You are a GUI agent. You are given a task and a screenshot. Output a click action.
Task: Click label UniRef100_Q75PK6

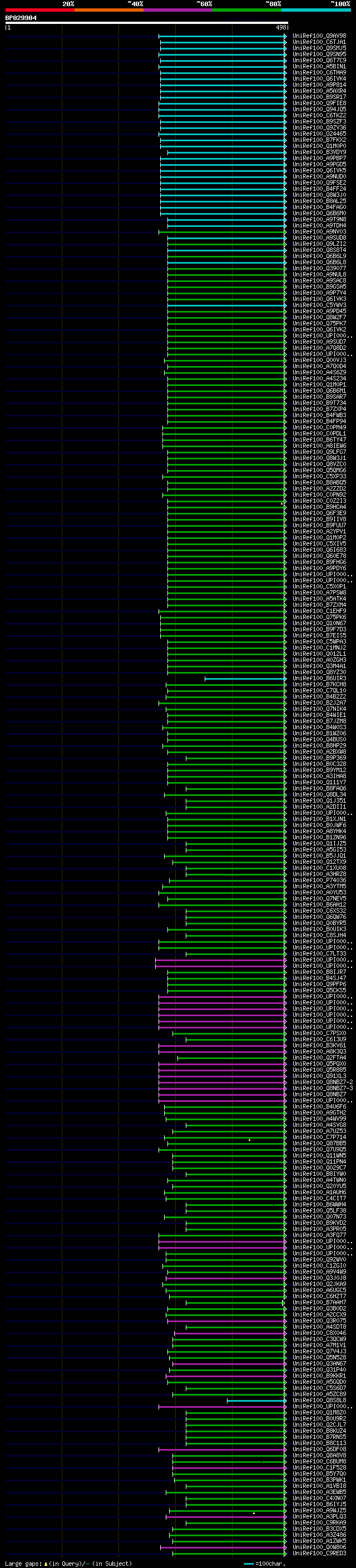(319, 617)
